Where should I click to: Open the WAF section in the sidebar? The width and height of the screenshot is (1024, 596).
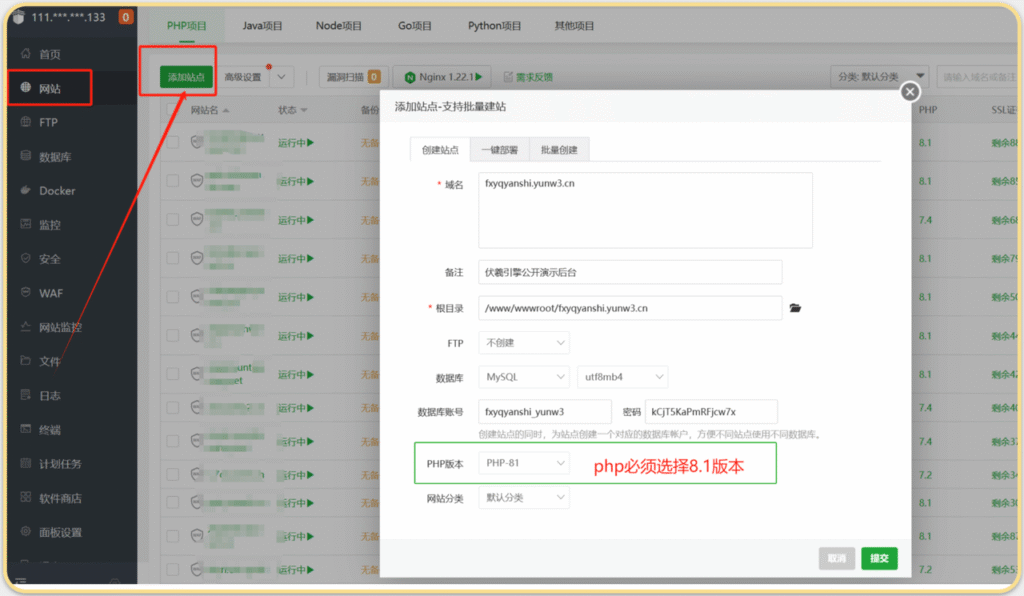[49, 292]
